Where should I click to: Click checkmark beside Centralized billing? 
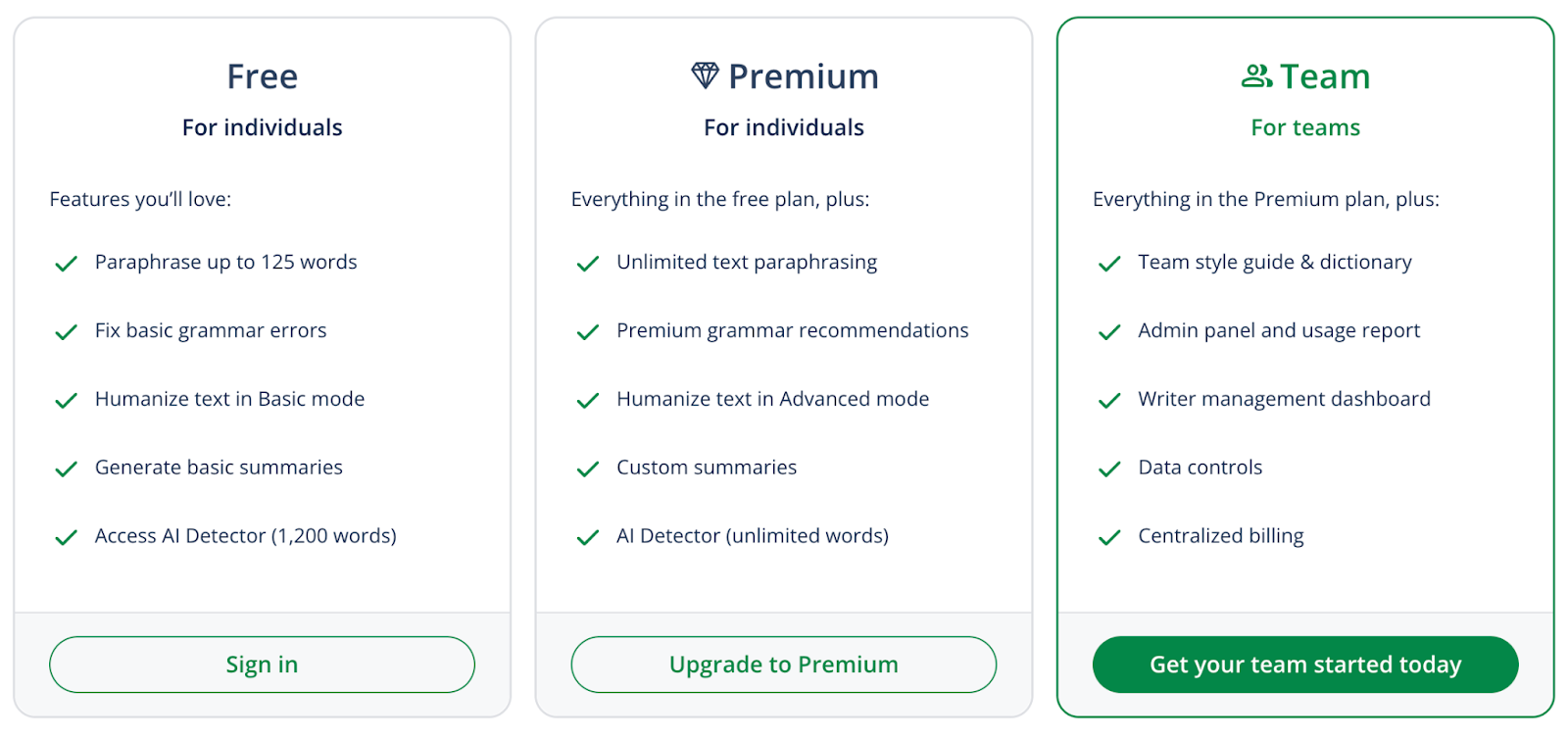click(1109, 538)
